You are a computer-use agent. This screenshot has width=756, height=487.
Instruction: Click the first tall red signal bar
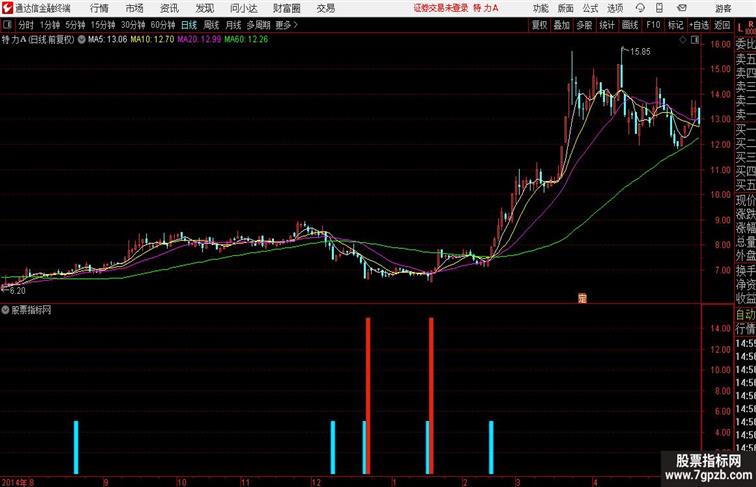(x=368, y=395)
